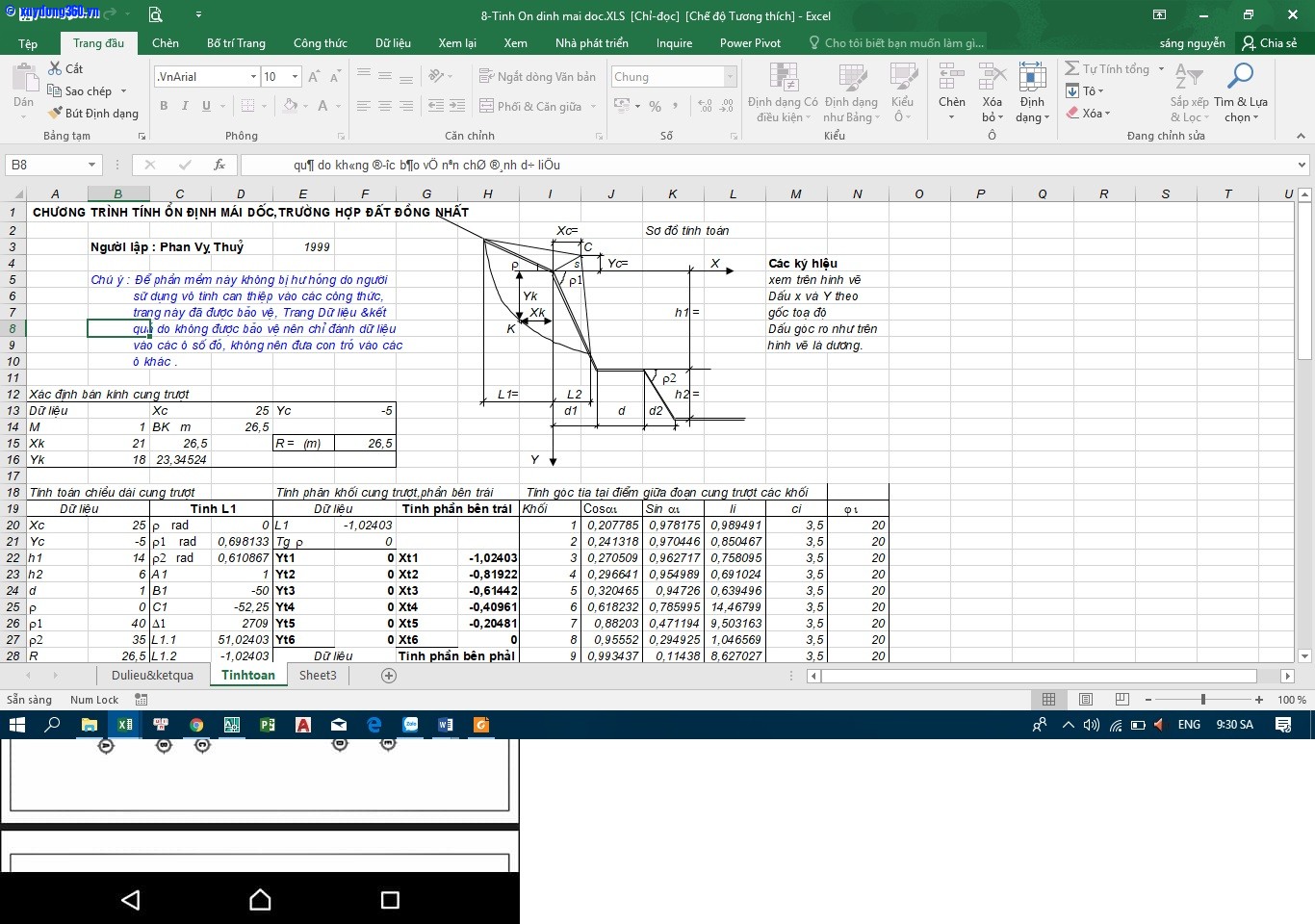This screenshot has width=1315, height=924.
Task: Click Sắp xếp & Lọc button
Action: 1189,92
